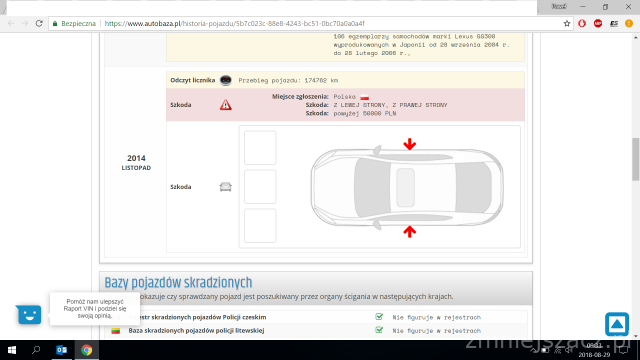Select the first empty damage photo thumbnail
Image resolution: width=640 pixels, height=360 pixels.
coord(260,148)
